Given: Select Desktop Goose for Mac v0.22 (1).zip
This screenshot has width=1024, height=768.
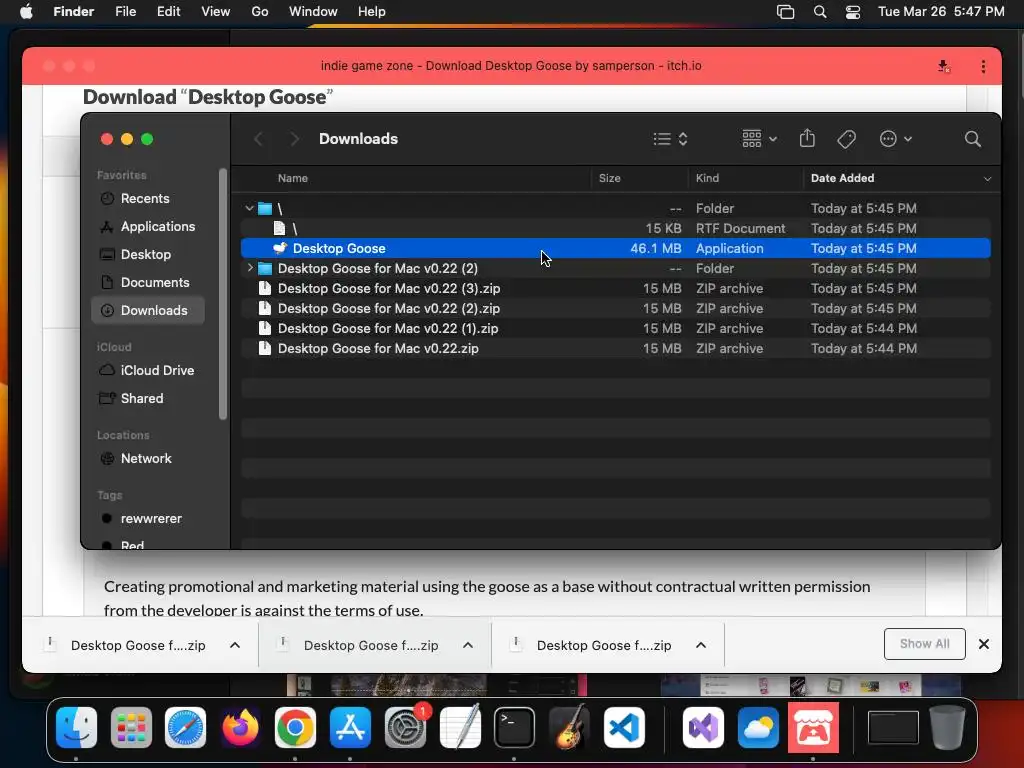Looking at the screenshot, I should coord(616,328).
